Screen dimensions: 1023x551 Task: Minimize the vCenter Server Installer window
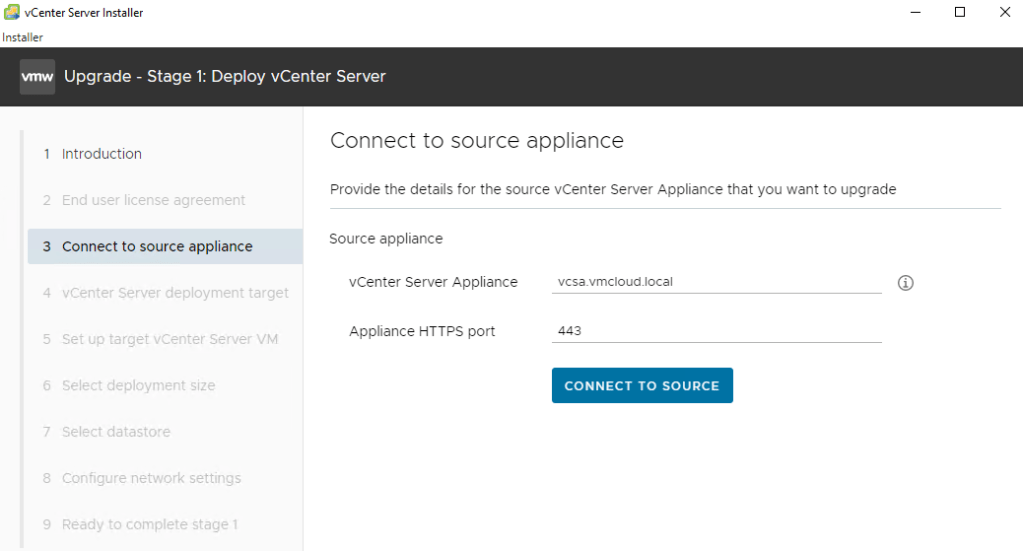coord(914,13)
